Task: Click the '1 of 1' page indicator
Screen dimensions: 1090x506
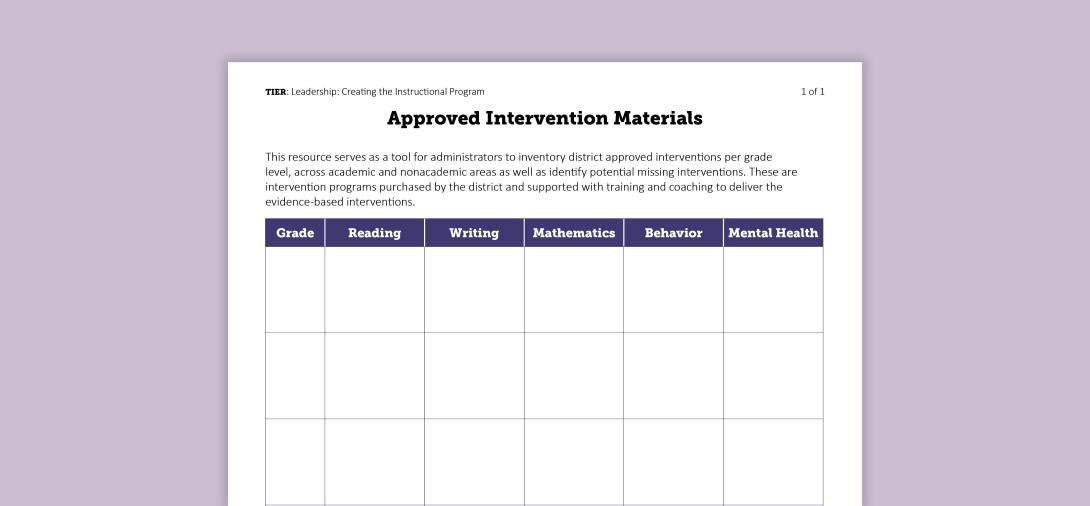Action: pyautogui.click(x=812, y=92)
